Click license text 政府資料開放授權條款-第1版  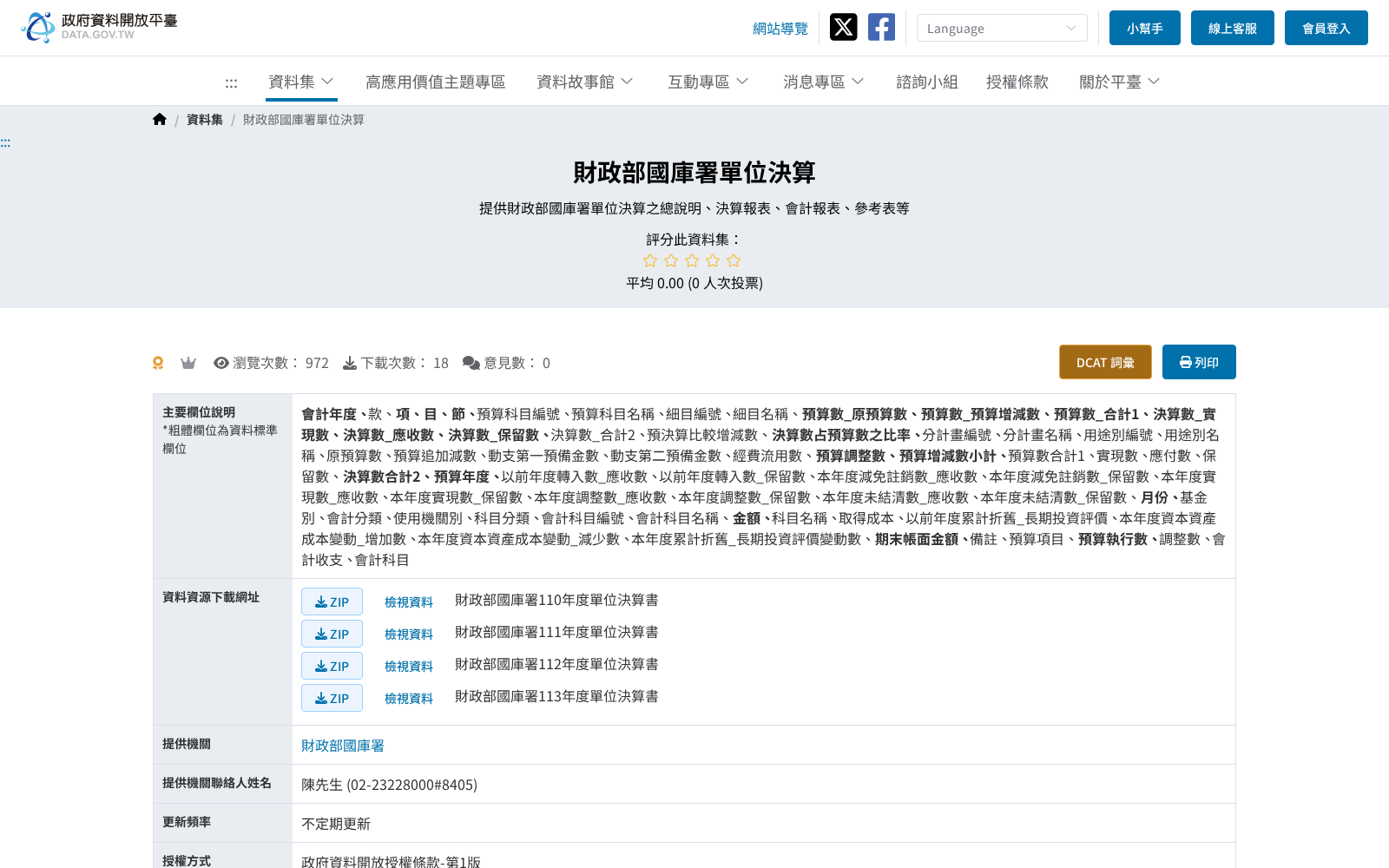[391, 861]
